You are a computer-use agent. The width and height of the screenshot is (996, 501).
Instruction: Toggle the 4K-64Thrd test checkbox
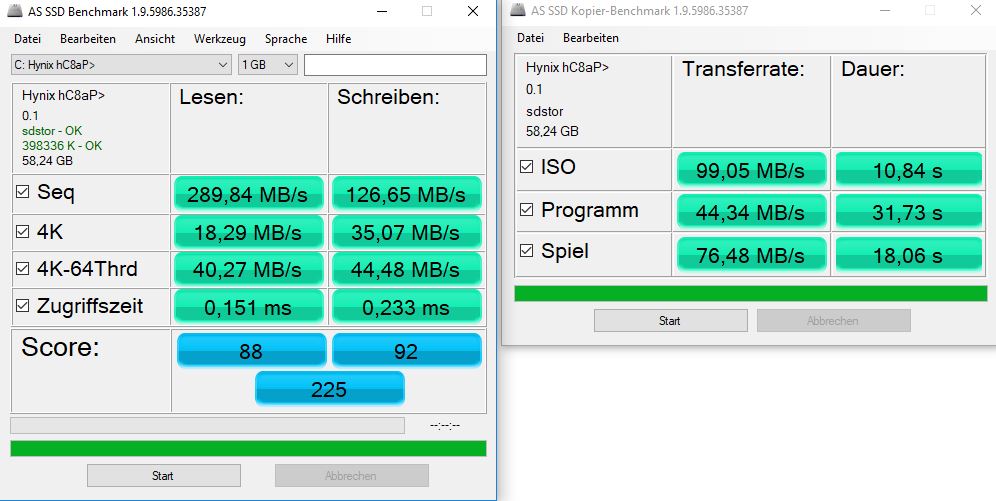tap(22, 269)
